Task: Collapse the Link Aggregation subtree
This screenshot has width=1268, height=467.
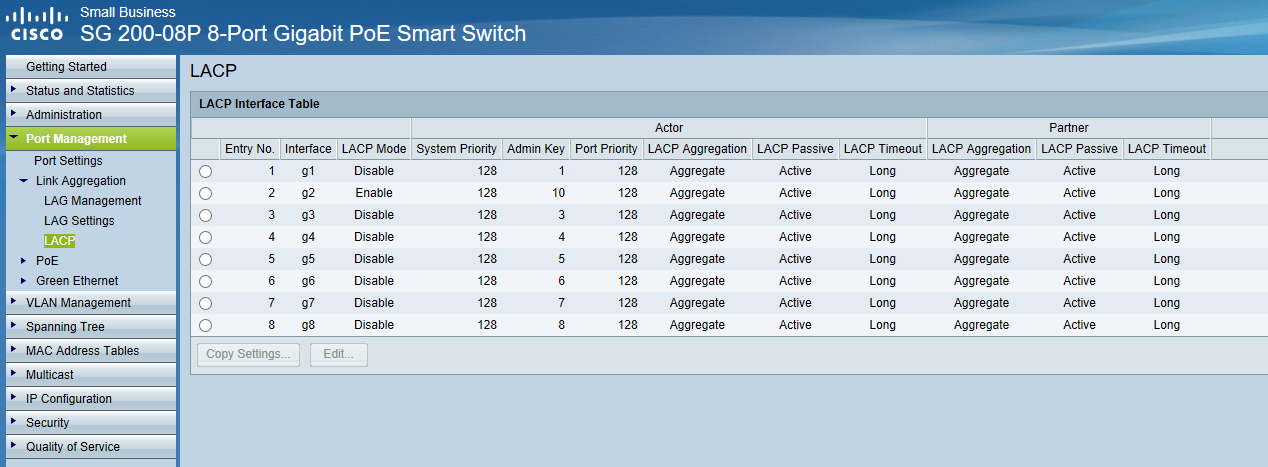Action: coord(24,181)
